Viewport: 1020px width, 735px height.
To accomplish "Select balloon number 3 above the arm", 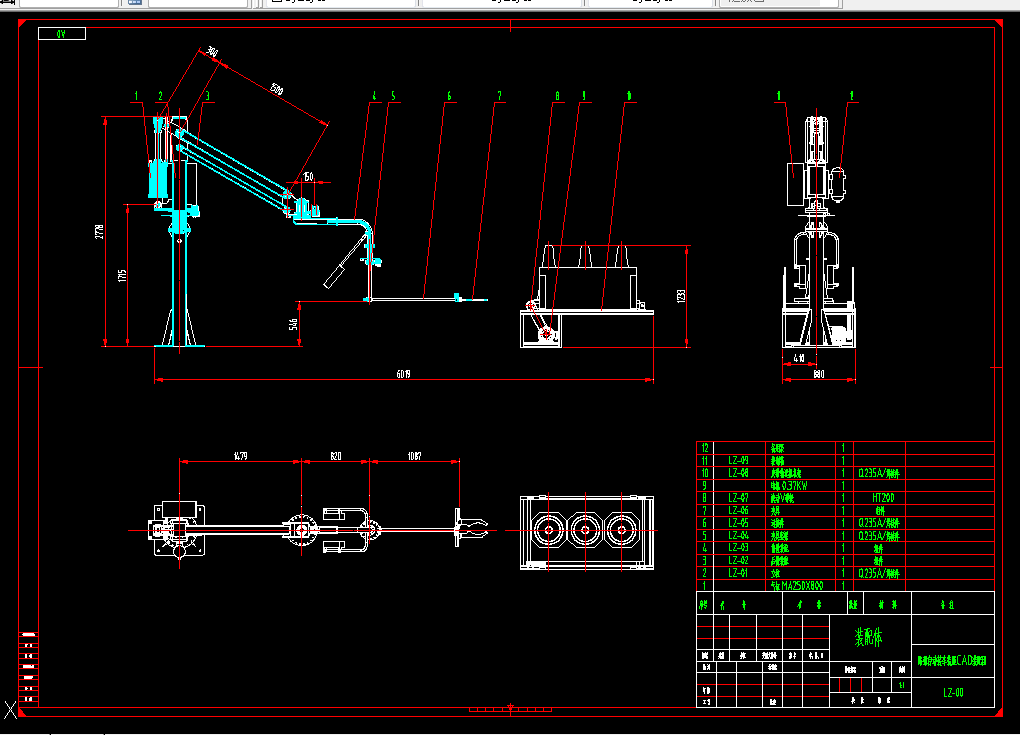I will point(208,96).
